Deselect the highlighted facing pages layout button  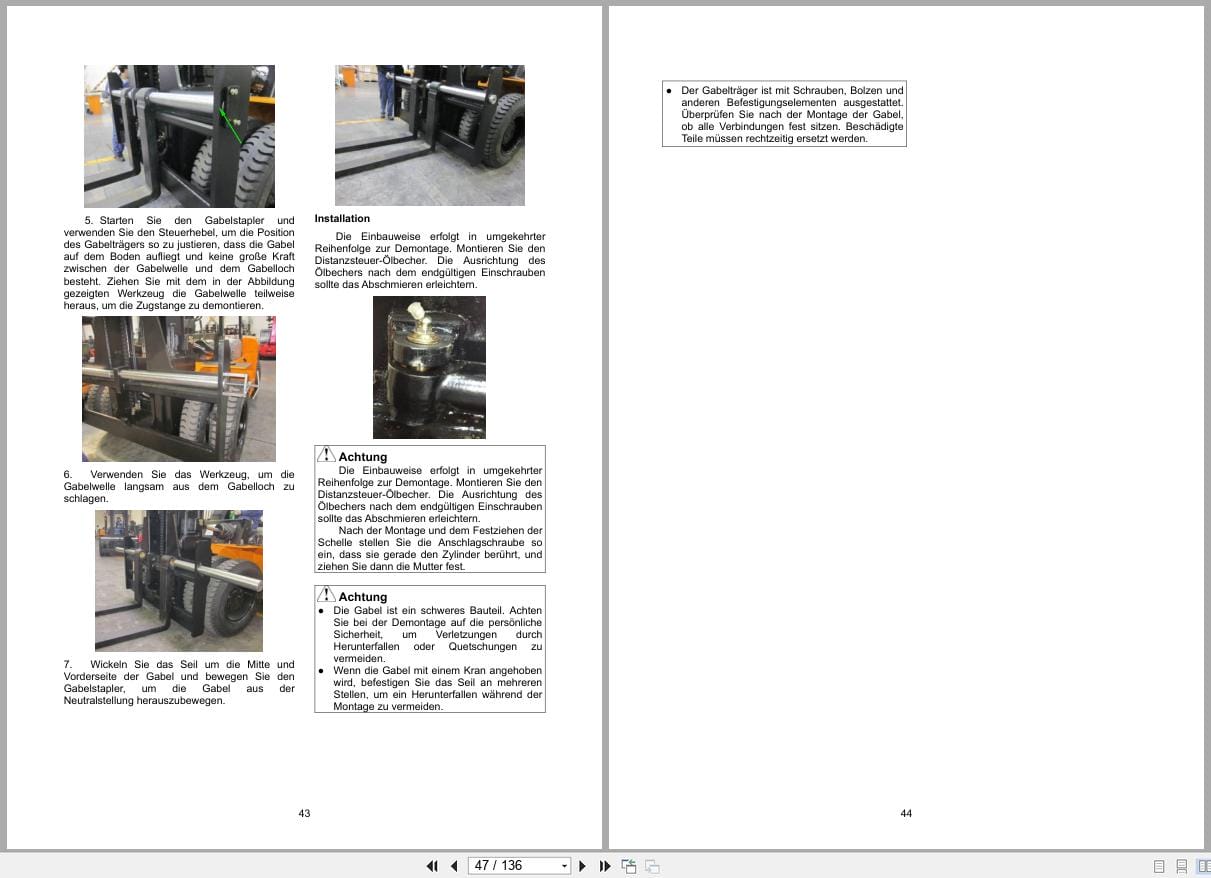click(x=1204, y=865)
